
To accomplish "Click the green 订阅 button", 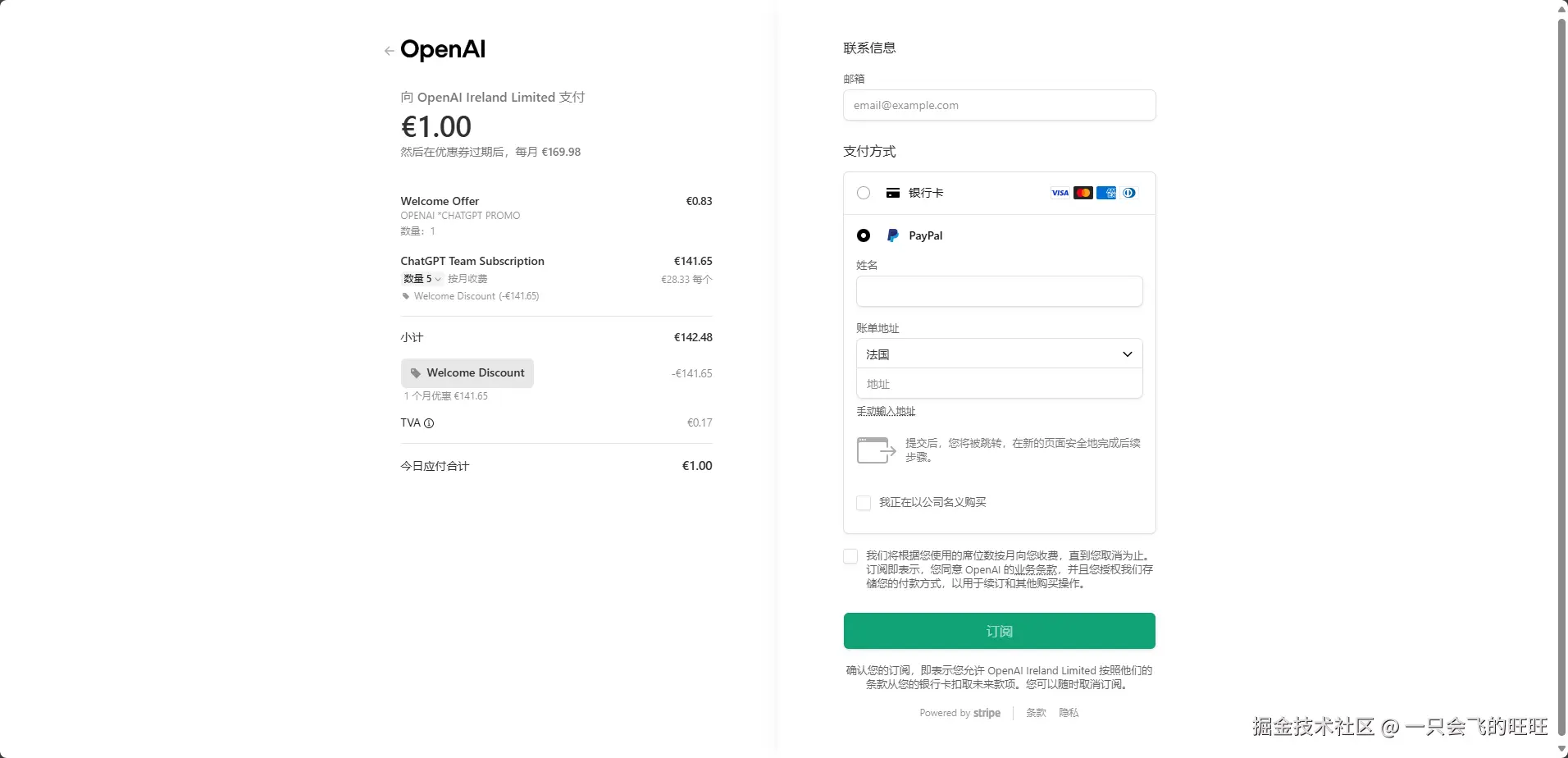I will click(1000, 631).
